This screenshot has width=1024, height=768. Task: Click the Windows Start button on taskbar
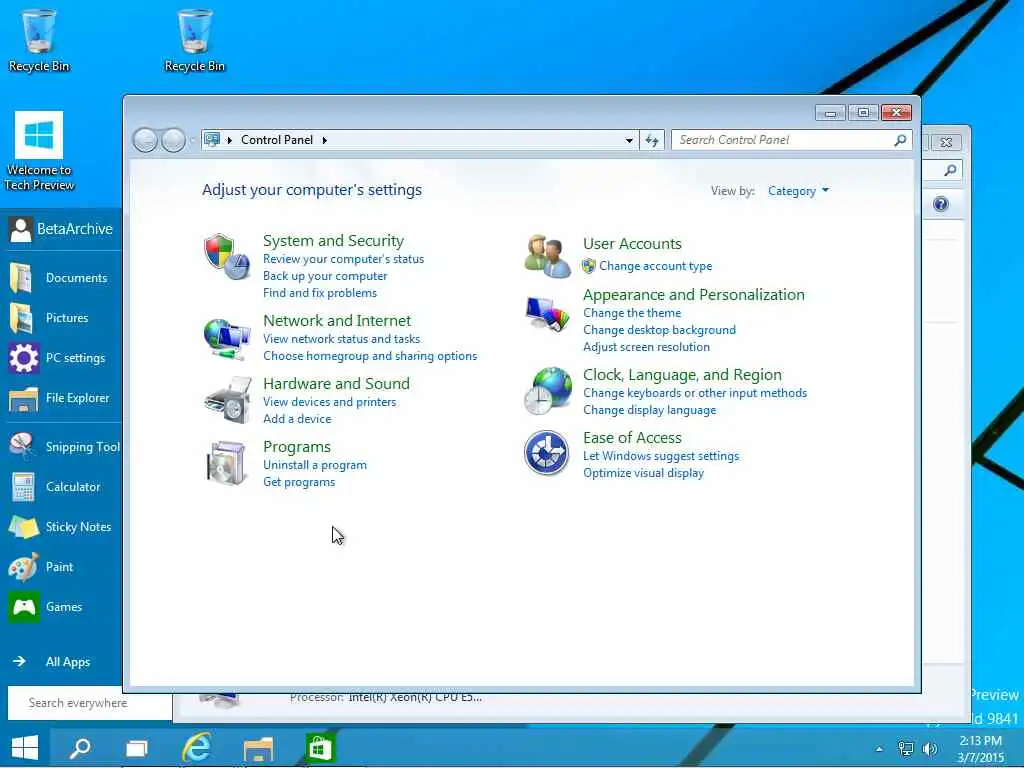[25, 747]
